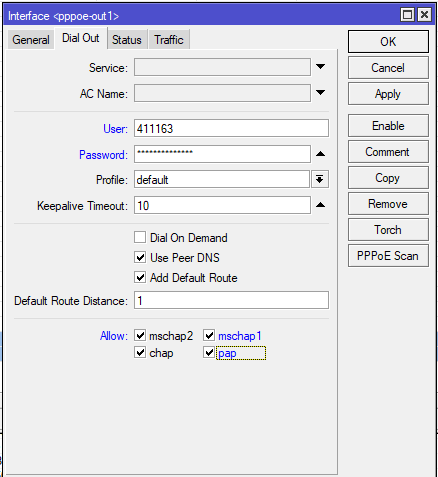The height and width of the screenshot is (477, 438).
Task: Open the Profile dropdown list
Action: click(x=320, y=180)
